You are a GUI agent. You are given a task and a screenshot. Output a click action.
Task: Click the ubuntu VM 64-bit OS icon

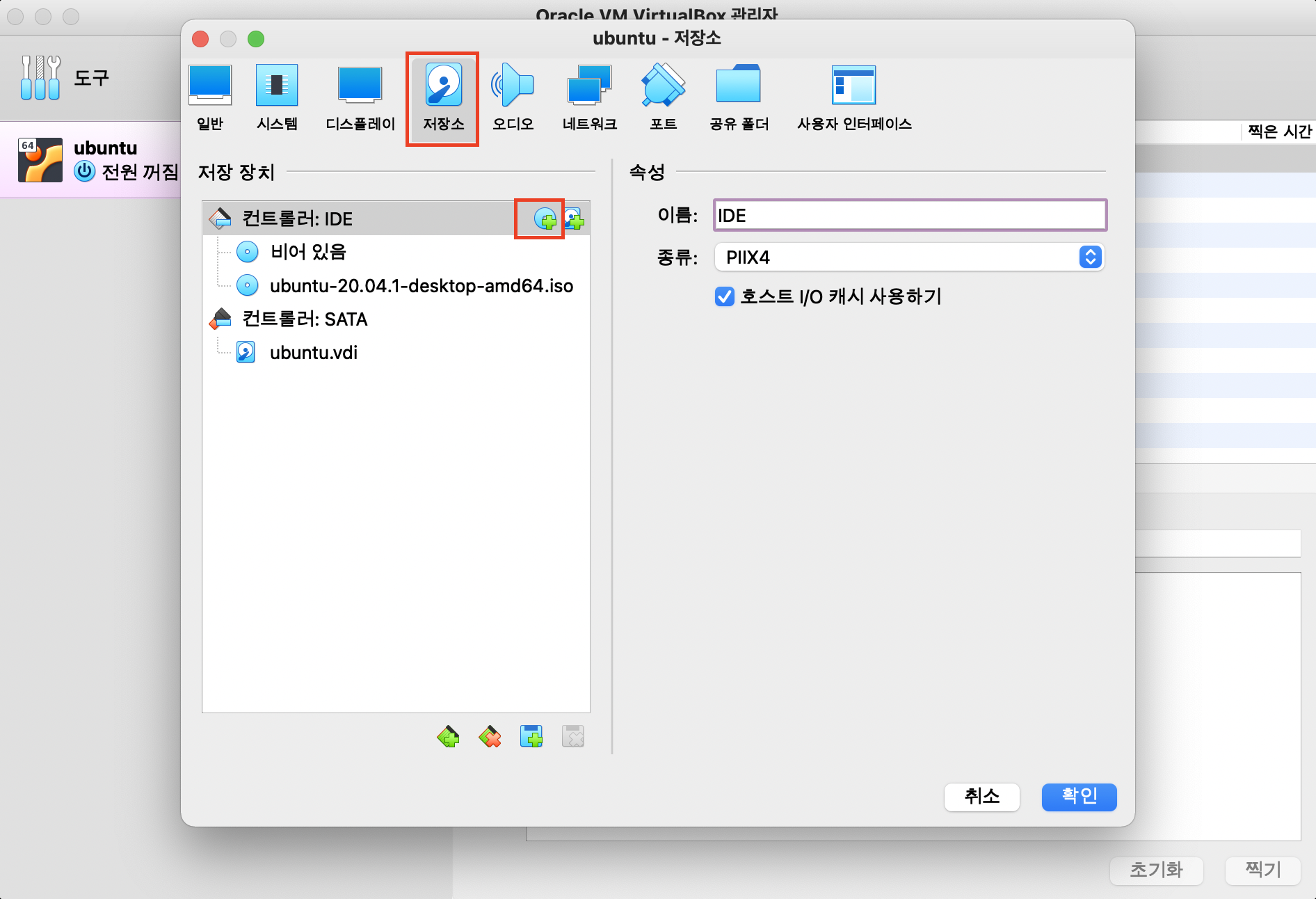(40, 160)
